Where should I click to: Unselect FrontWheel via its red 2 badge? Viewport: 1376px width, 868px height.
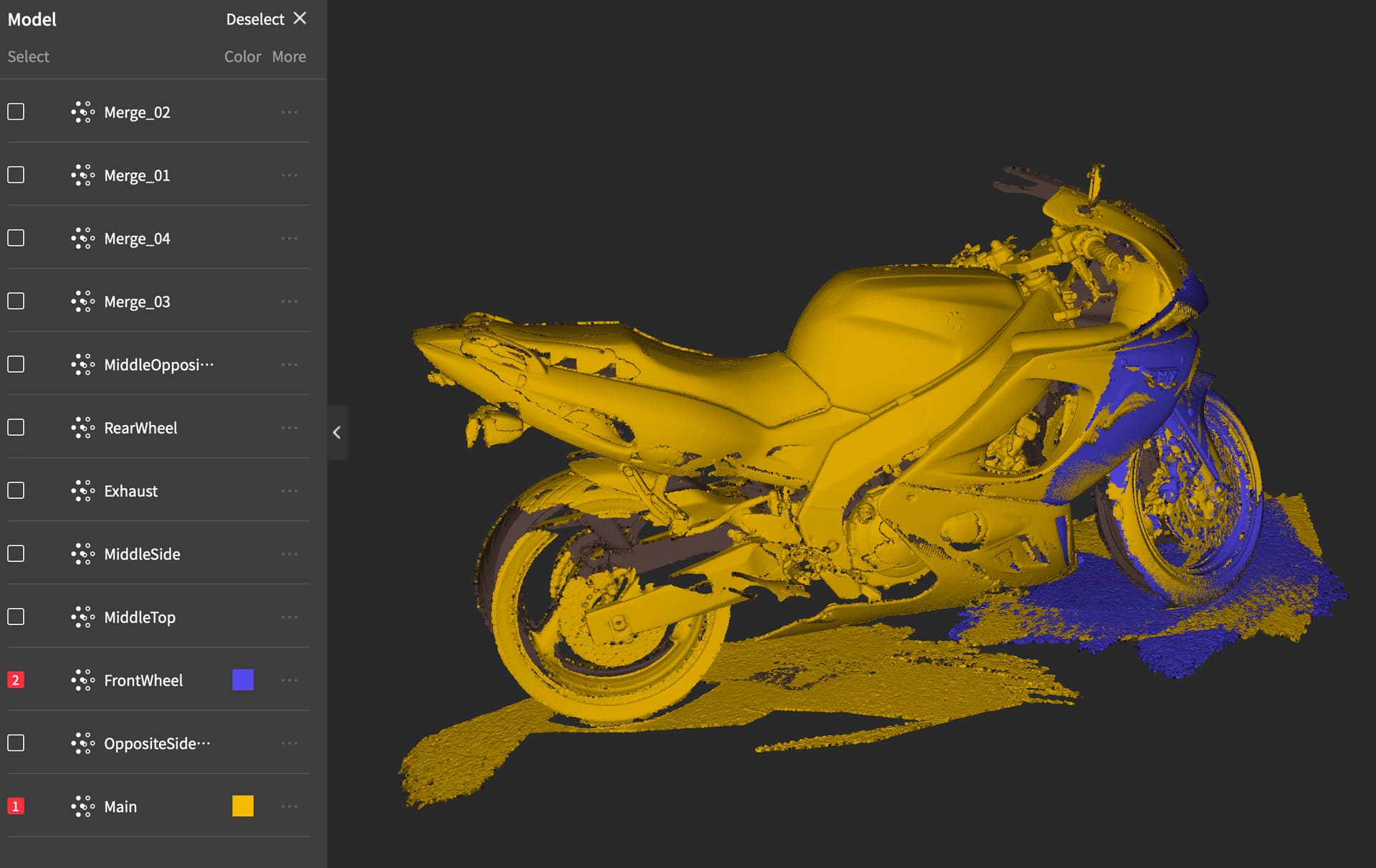pyautogui.click(x=16, y=679)
